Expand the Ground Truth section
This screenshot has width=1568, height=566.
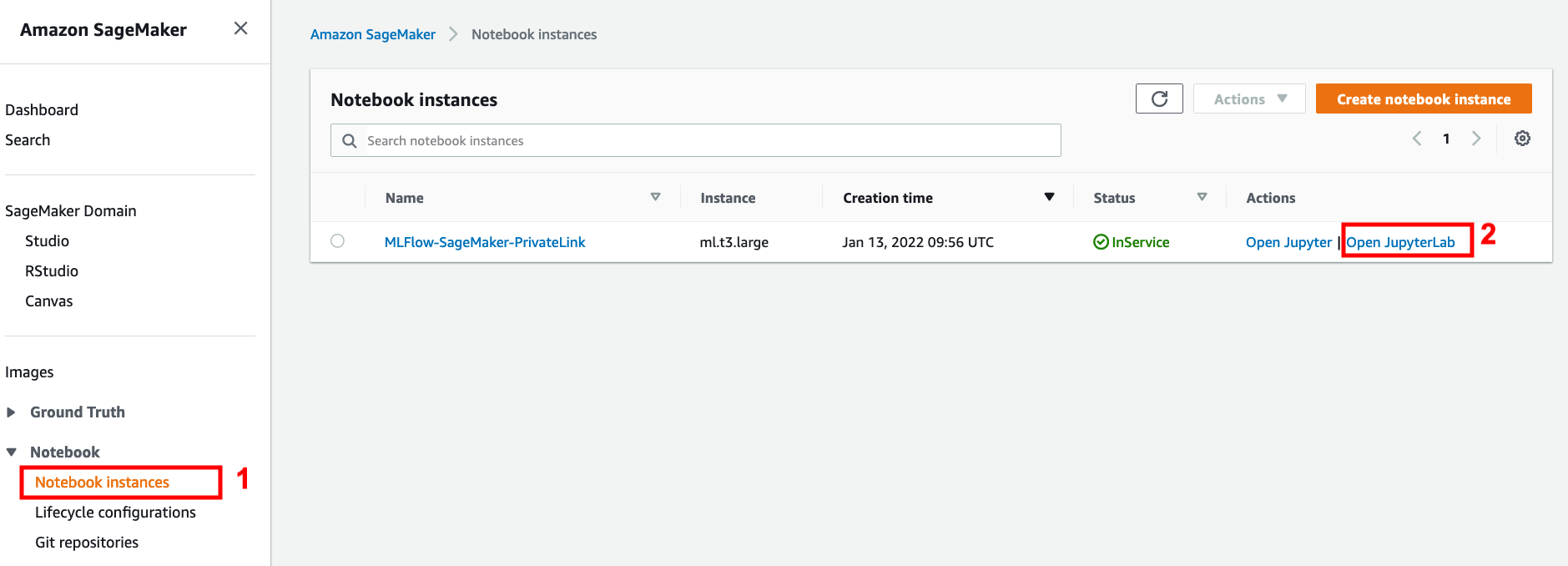click(11, 412)
